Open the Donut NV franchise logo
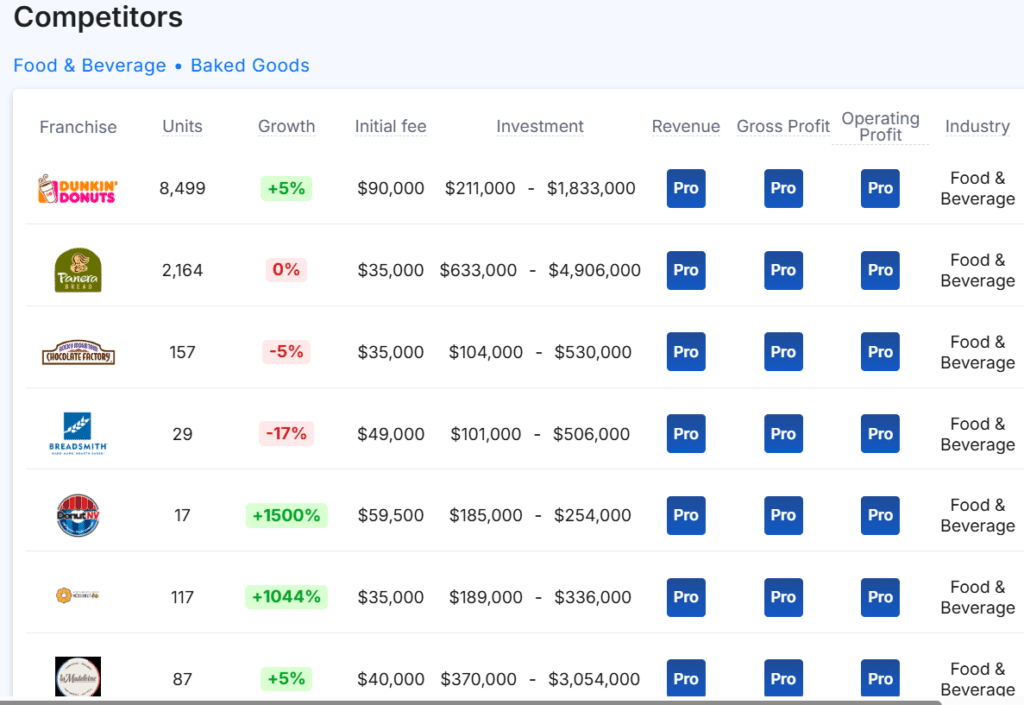 [x=78, y=516]
